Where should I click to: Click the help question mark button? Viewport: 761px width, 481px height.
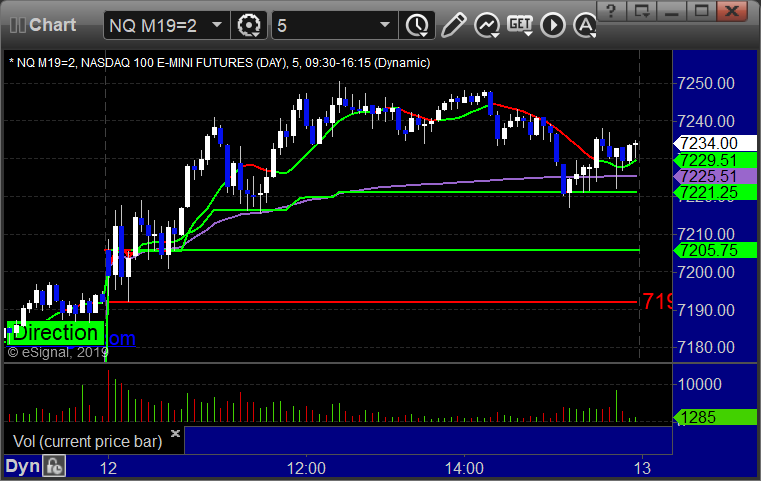tap(612, 11)
